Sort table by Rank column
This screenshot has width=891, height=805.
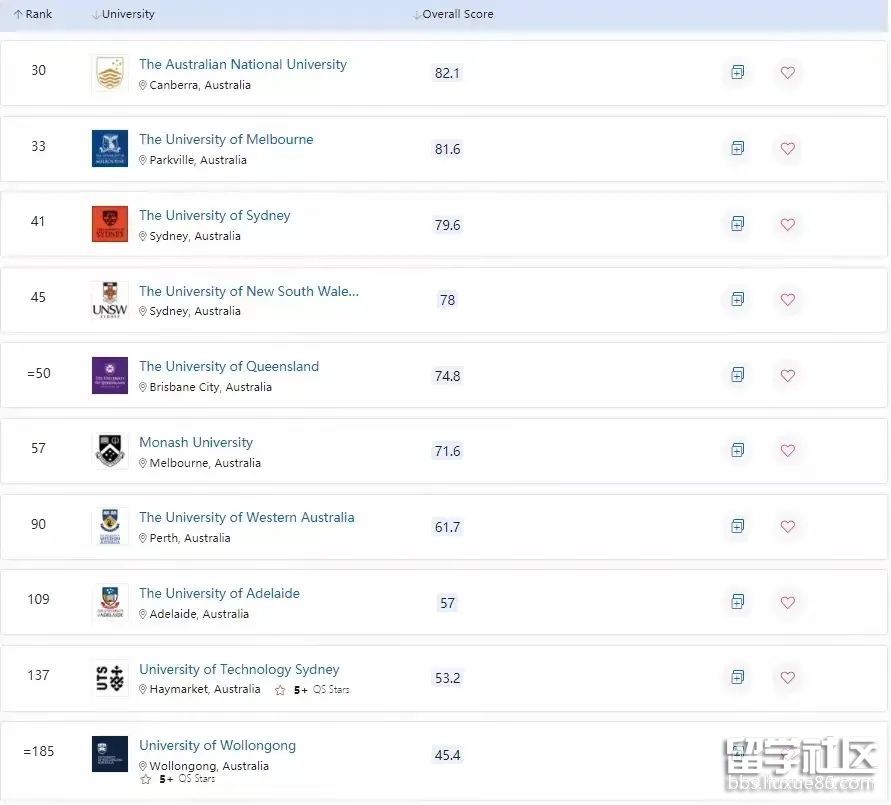33,15
